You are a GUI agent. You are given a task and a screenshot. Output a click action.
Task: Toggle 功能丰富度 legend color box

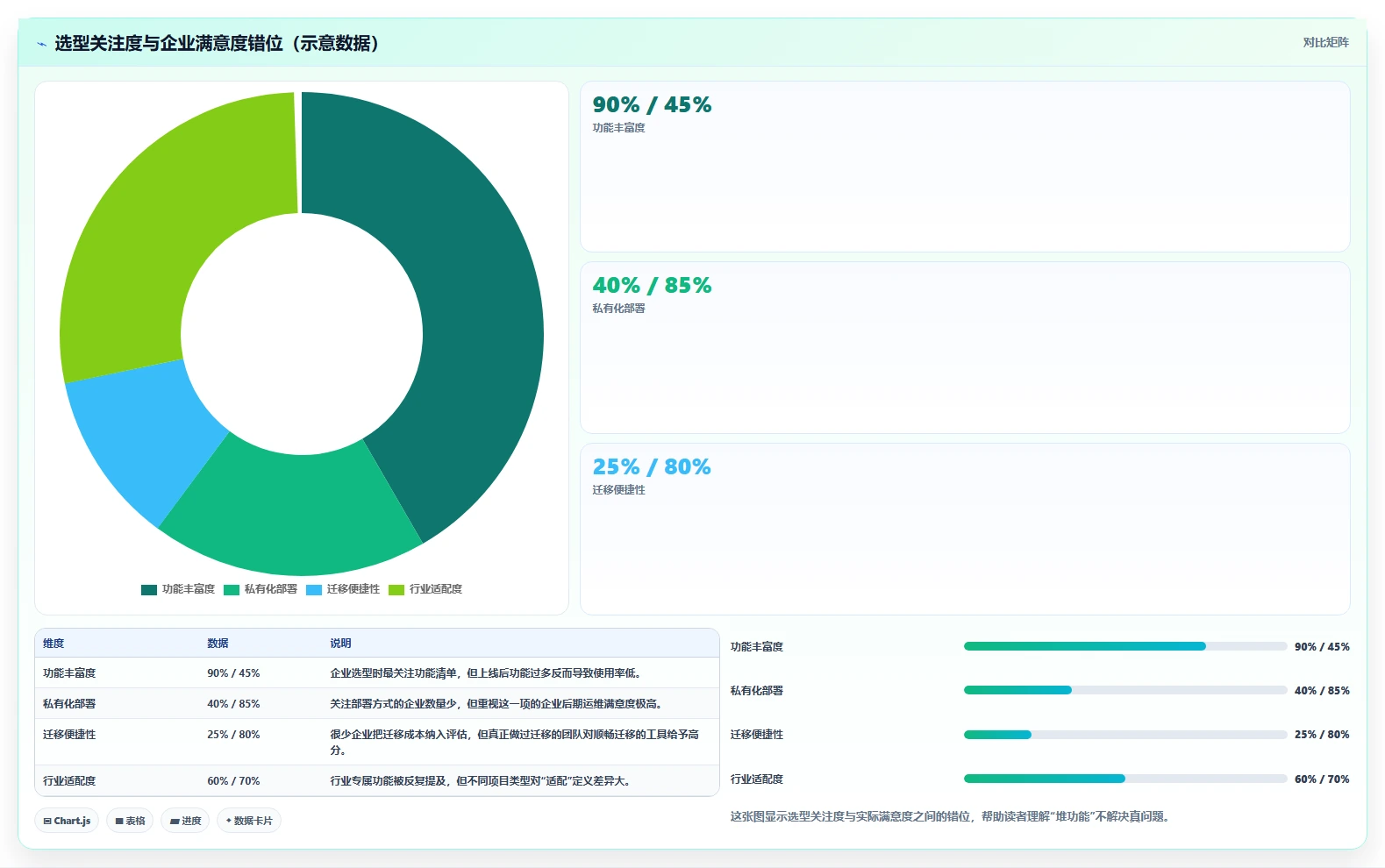point(149,589)
